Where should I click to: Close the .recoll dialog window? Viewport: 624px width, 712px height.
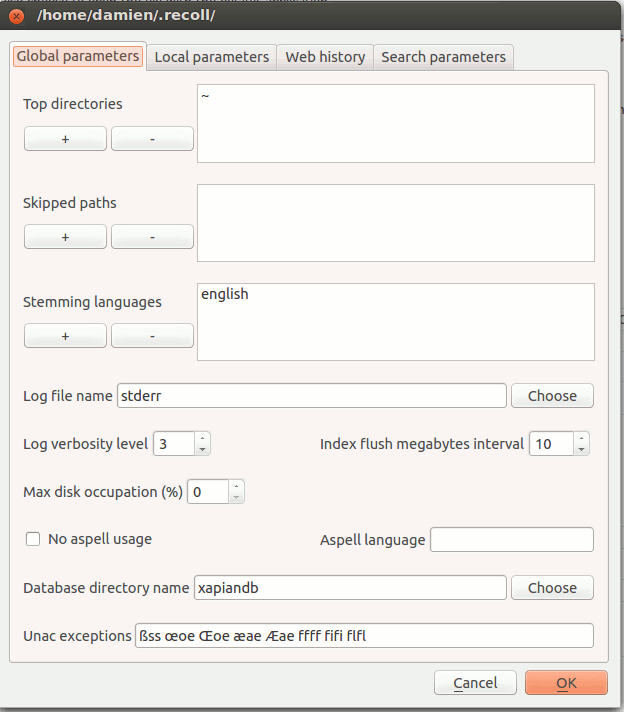(17, 17)
